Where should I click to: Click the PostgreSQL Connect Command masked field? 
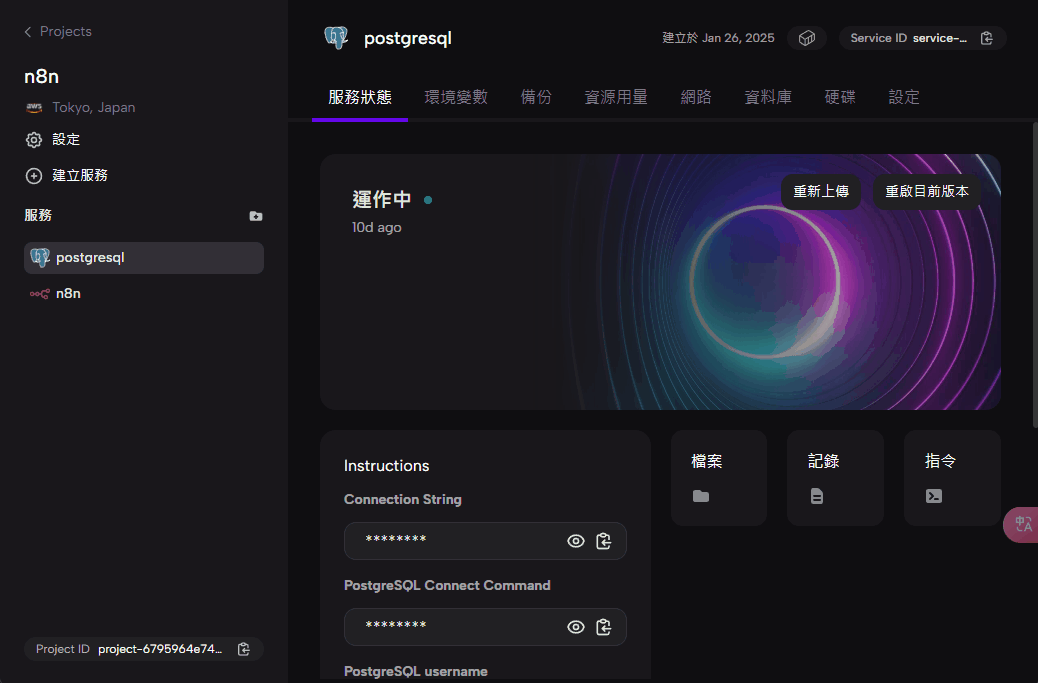485,627
